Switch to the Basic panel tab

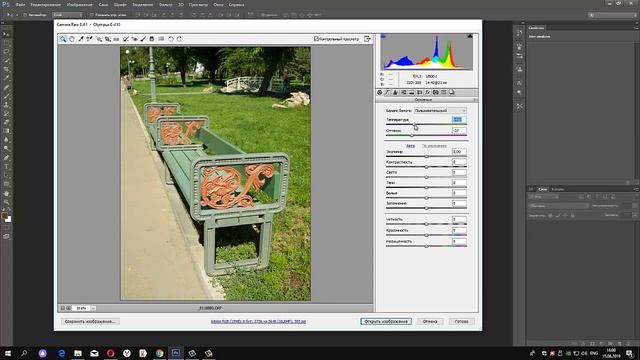coord(380,93)
